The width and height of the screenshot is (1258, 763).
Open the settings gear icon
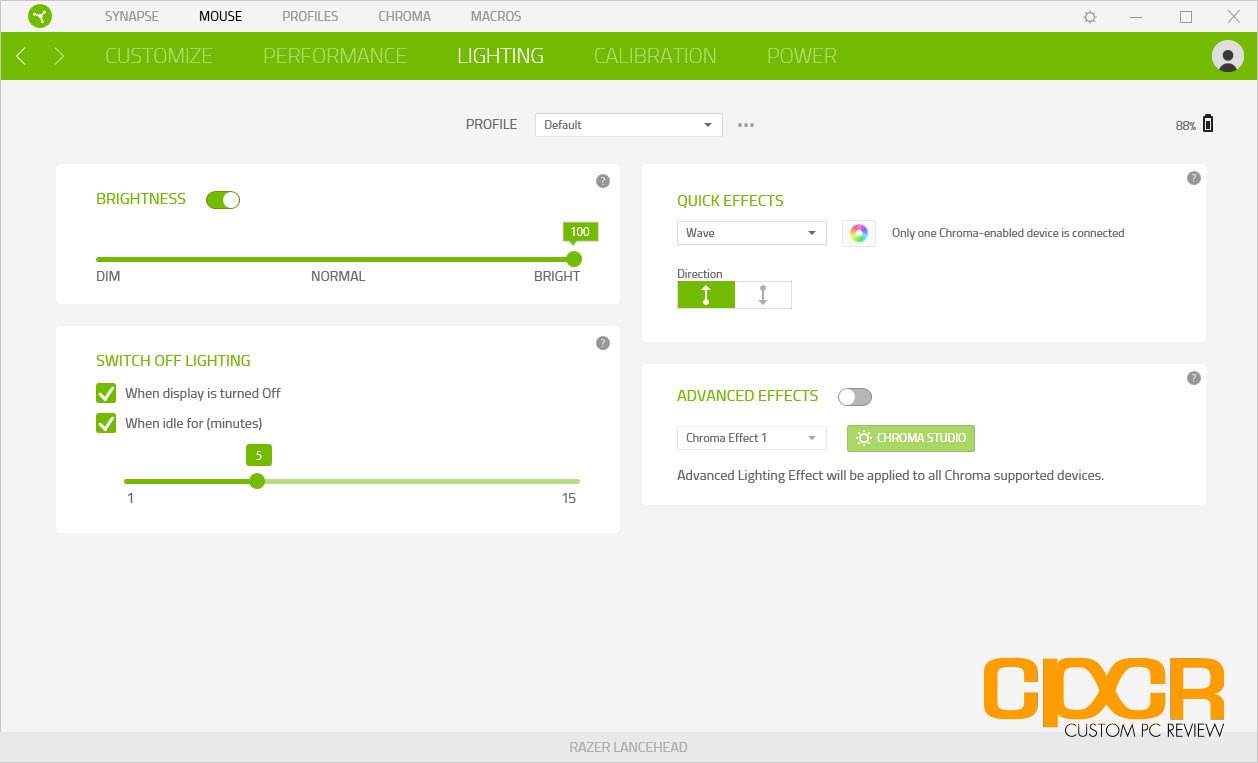1090,17
